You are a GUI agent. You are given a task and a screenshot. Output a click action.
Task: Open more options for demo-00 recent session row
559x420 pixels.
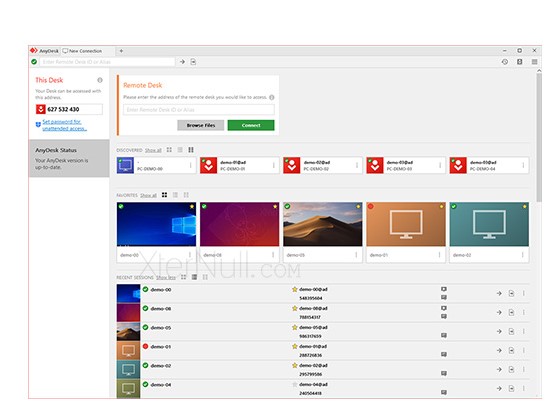[x=524, y=293]
